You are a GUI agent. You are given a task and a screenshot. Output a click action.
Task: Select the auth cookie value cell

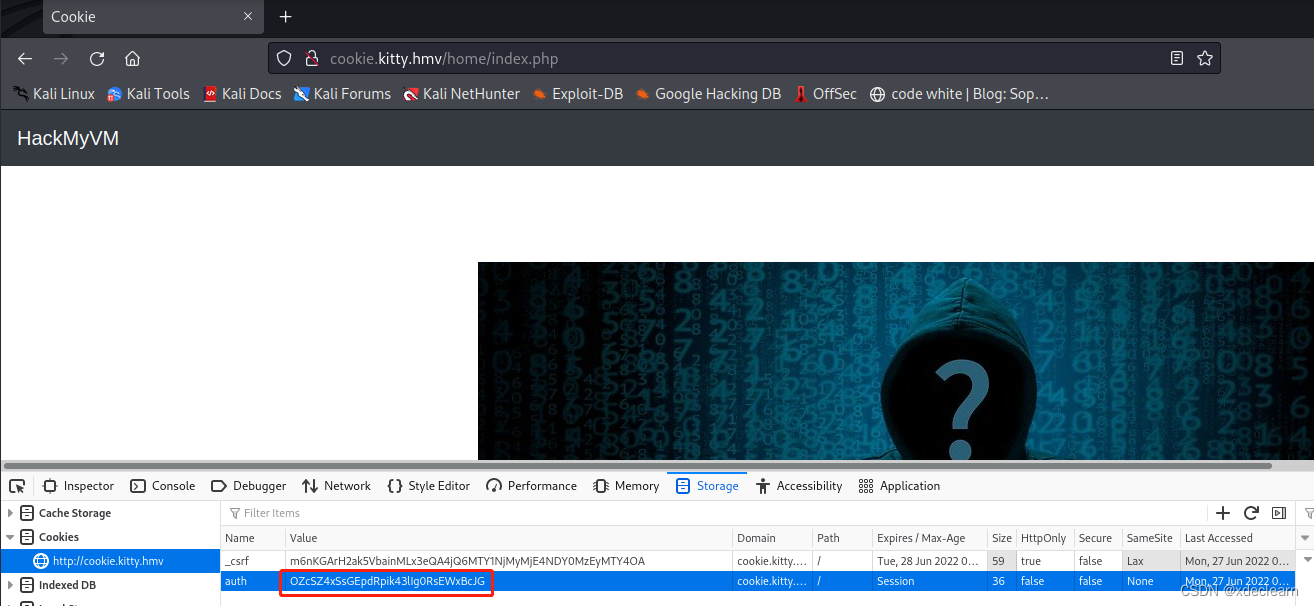click(508, 581)
